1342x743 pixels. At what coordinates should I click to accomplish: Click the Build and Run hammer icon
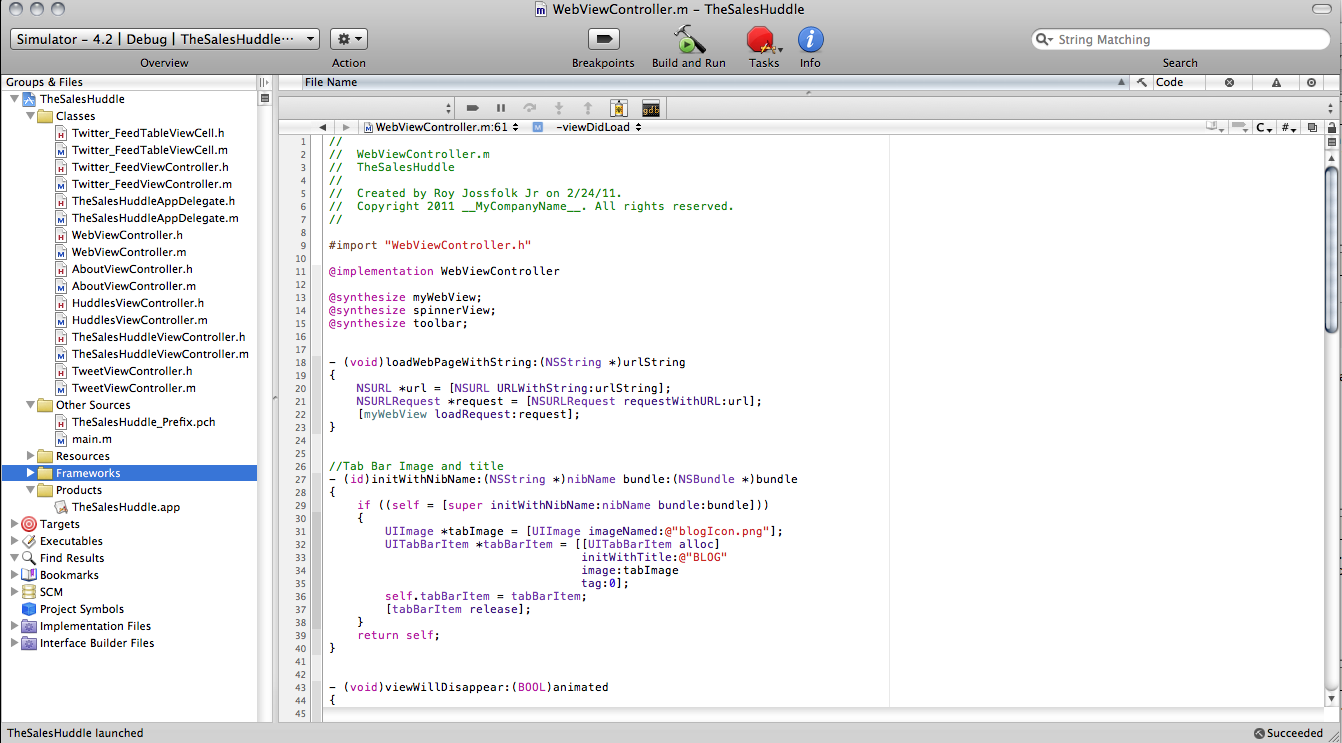click(689, 40)
